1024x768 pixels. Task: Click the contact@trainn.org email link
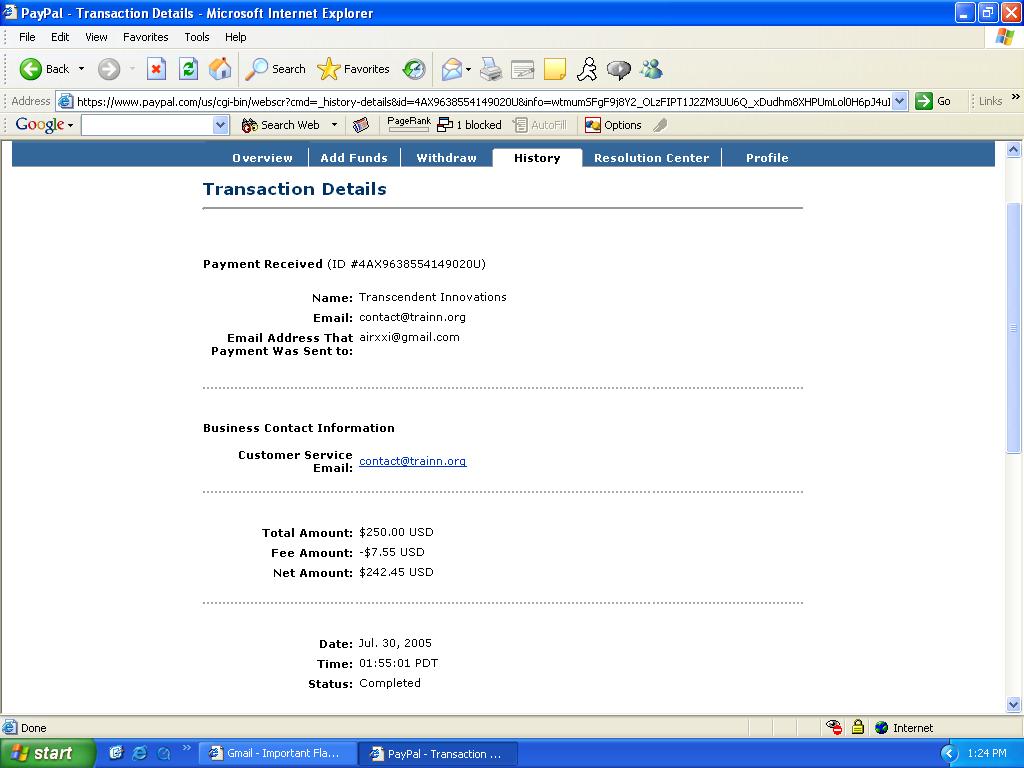413,461
